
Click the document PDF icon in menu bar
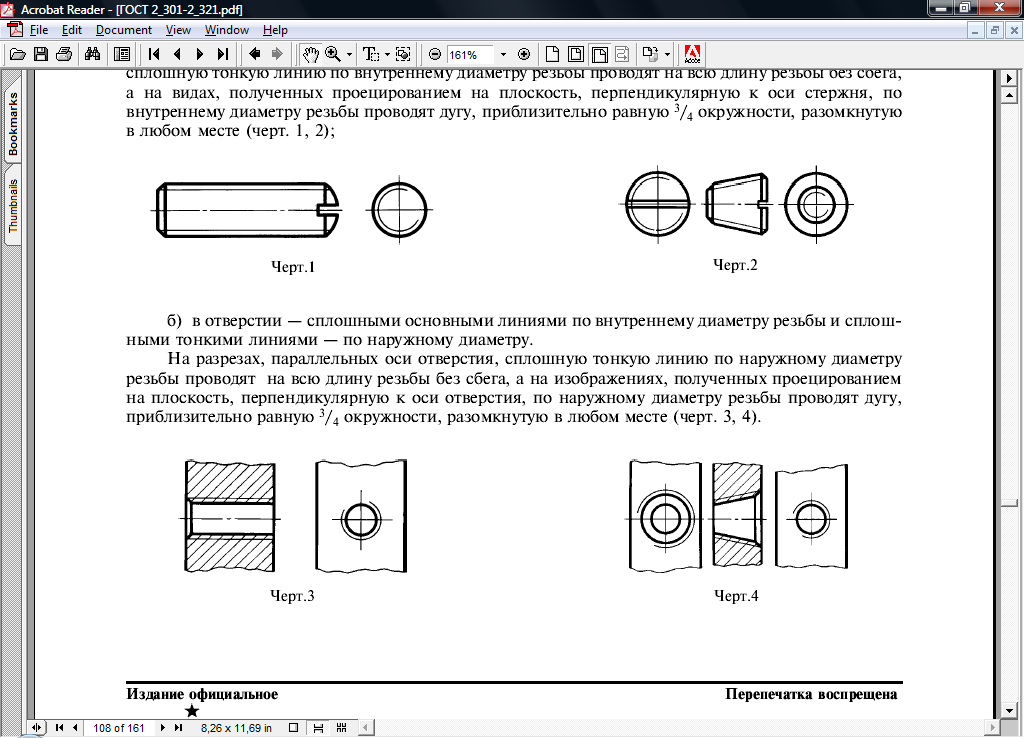point(14,30)
